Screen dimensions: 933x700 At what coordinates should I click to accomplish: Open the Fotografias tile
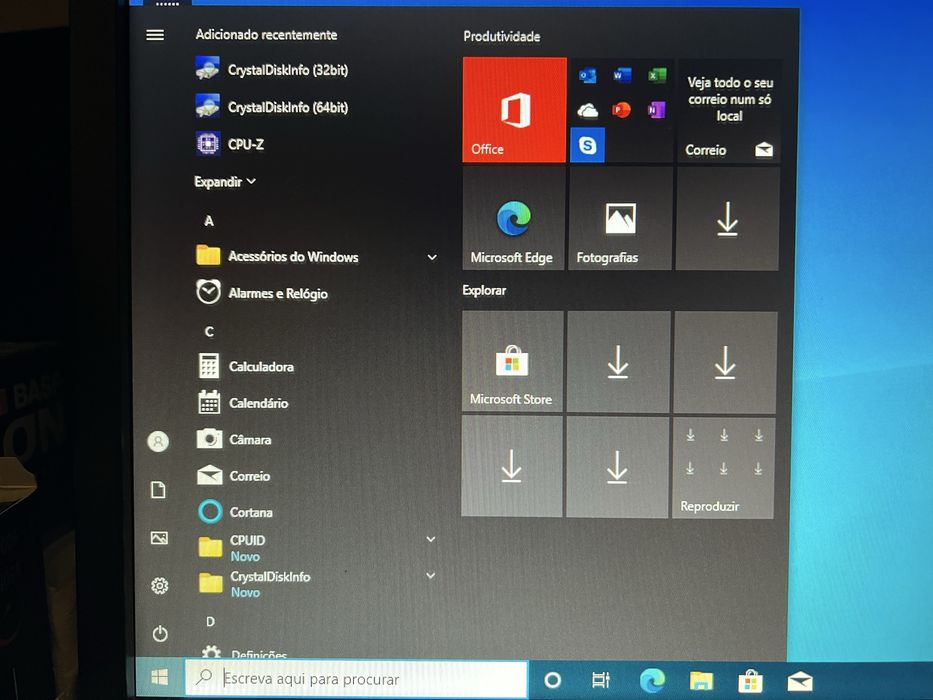(620, 218)
